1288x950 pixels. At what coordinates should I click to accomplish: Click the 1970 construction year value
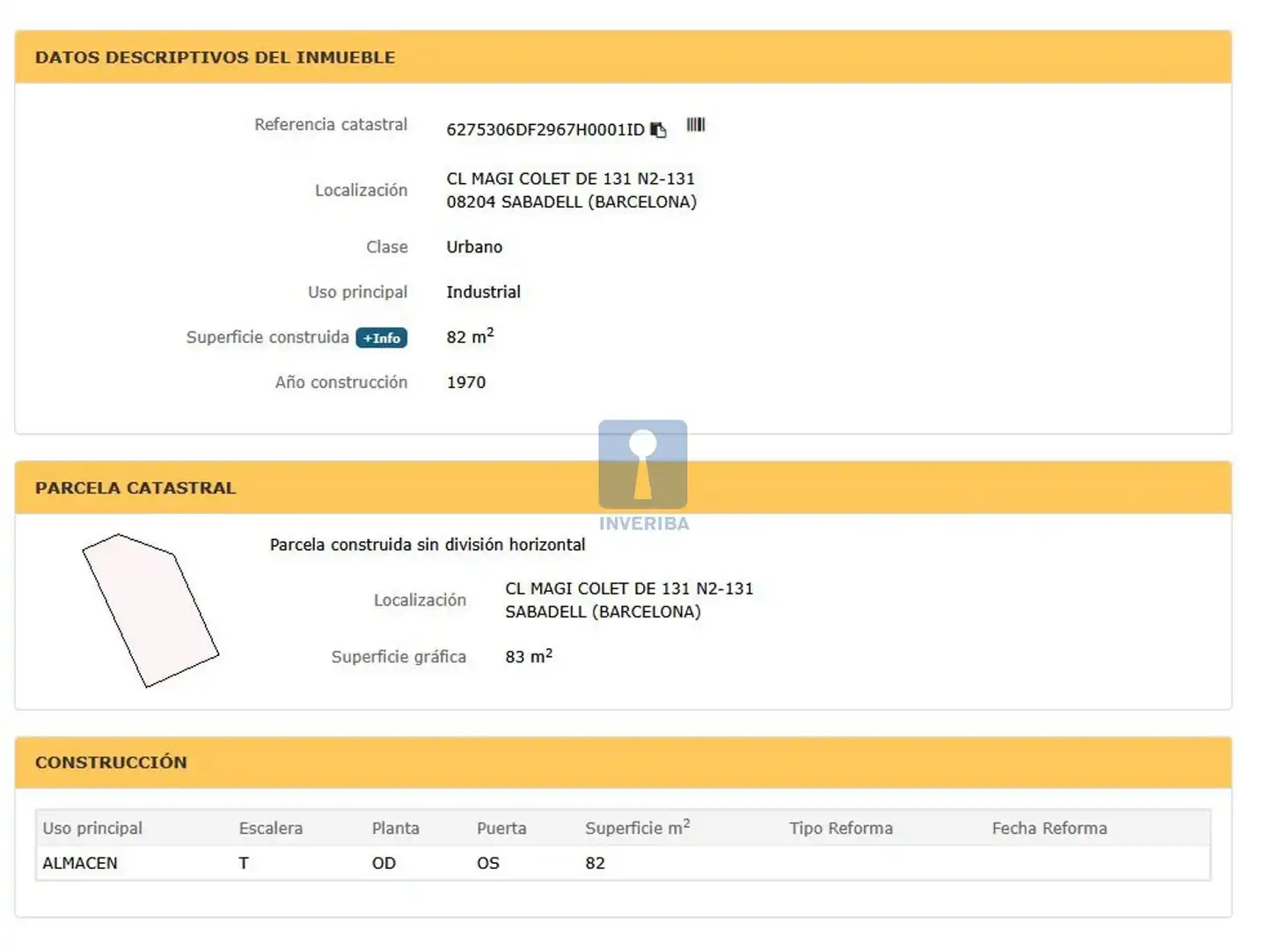tap(466, 383)
